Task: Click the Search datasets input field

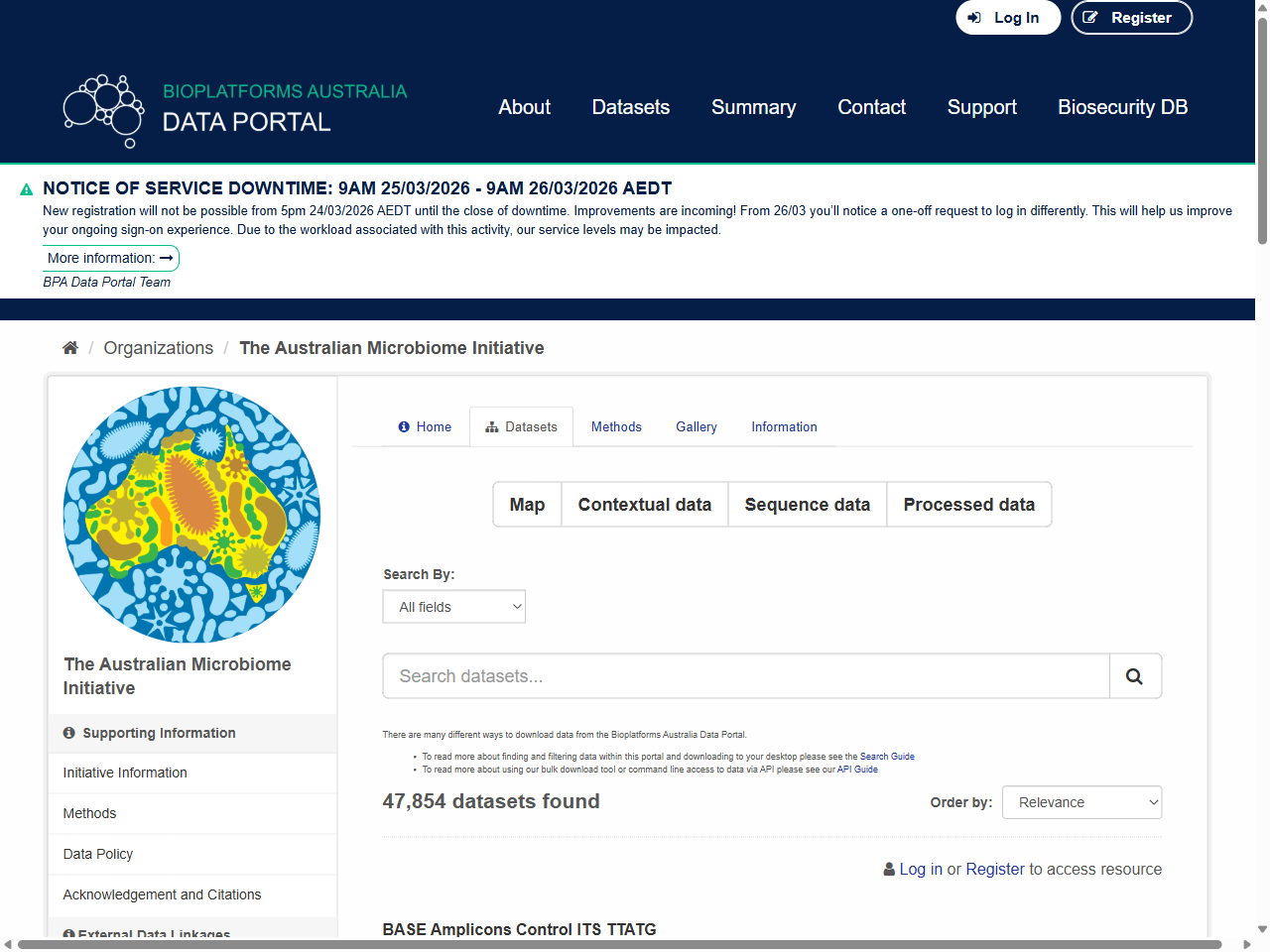Action: (x=745, y=676)
